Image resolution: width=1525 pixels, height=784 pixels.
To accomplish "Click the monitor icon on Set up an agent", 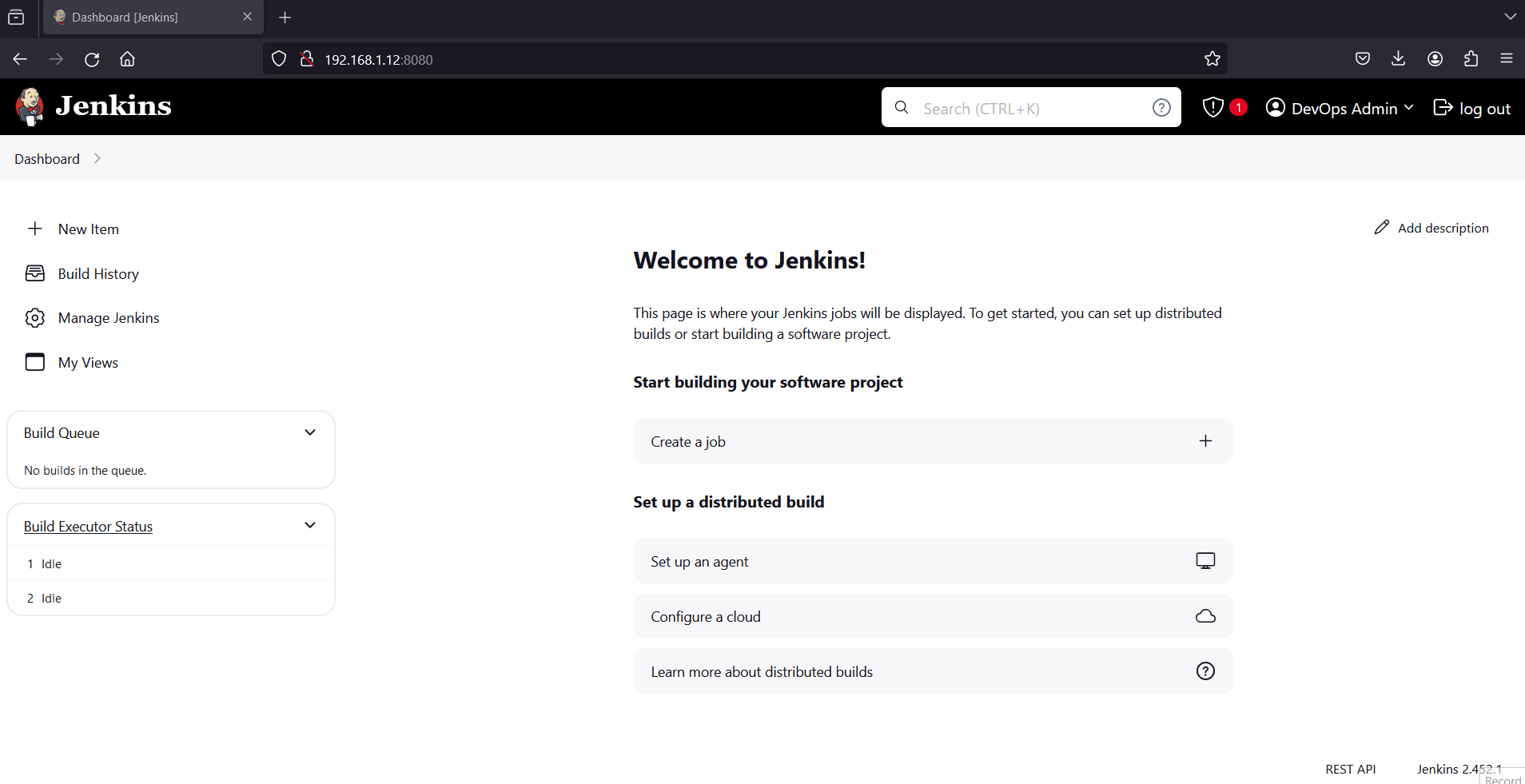I will (x=1205, y=561).
